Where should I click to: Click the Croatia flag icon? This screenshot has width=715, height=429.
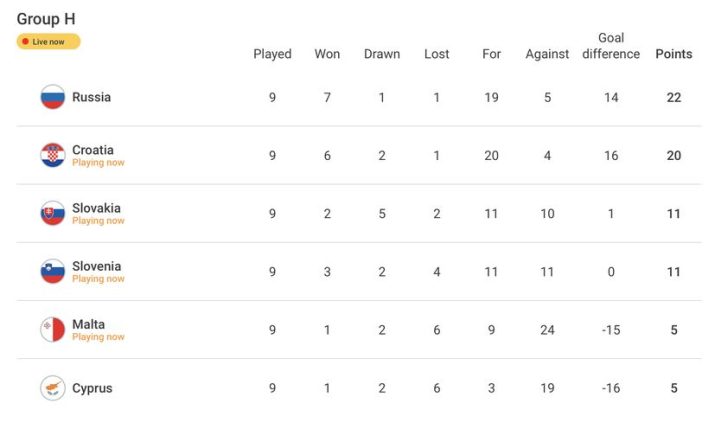[53, 155]
